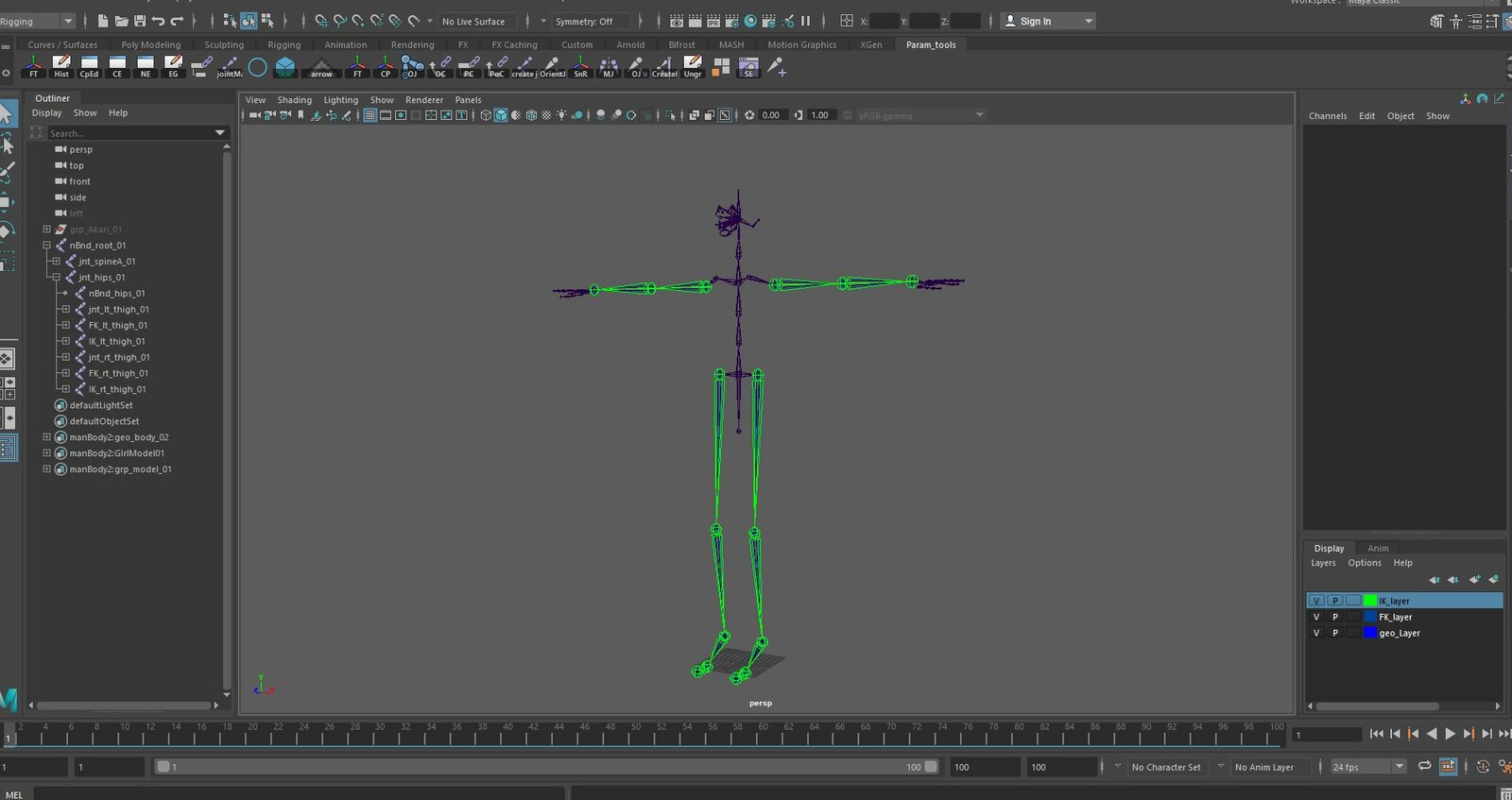
Task: Click the NE shelf icon
Action: point(146,66)
